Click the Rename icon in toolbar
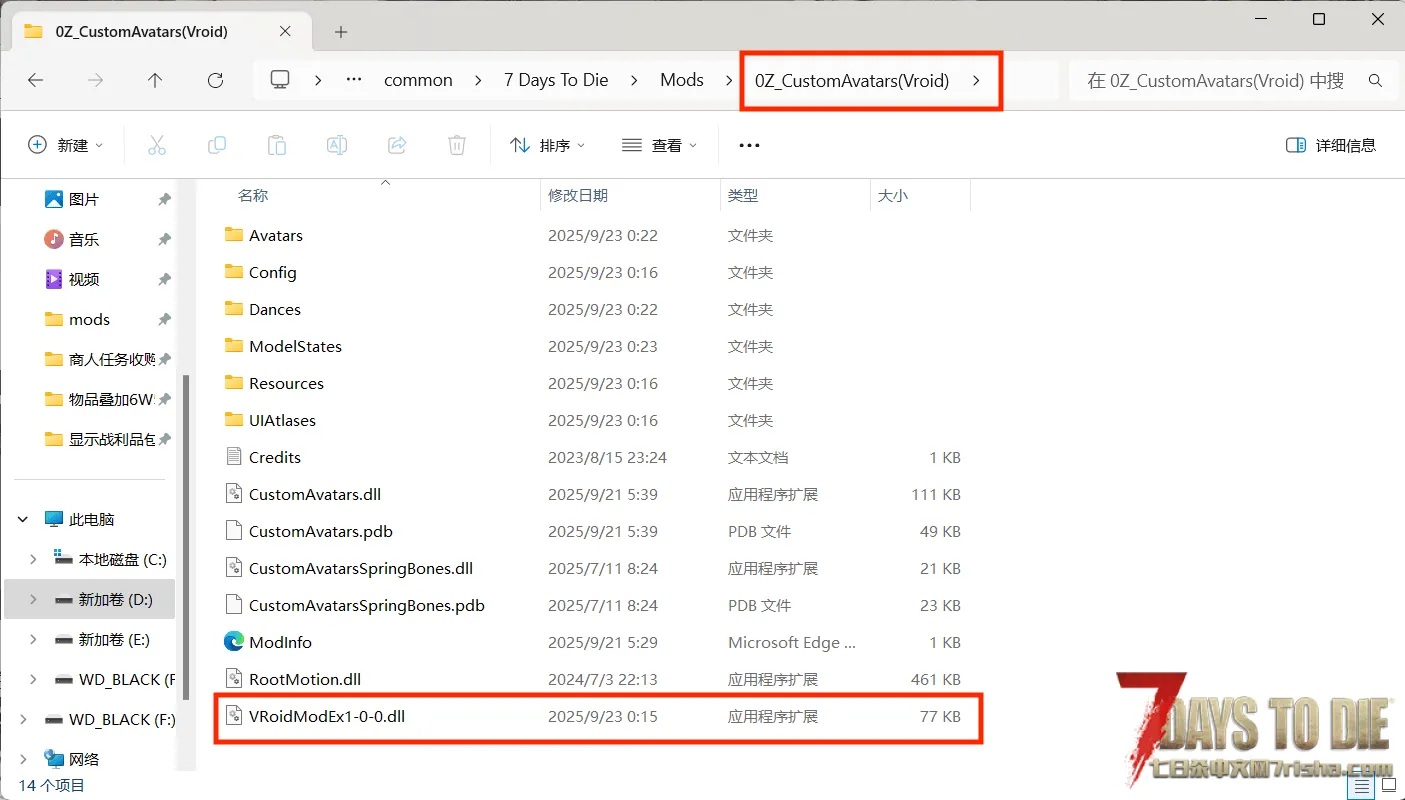Image resolution: width=1405 pixels, height=800 pixels. [337, 145]
